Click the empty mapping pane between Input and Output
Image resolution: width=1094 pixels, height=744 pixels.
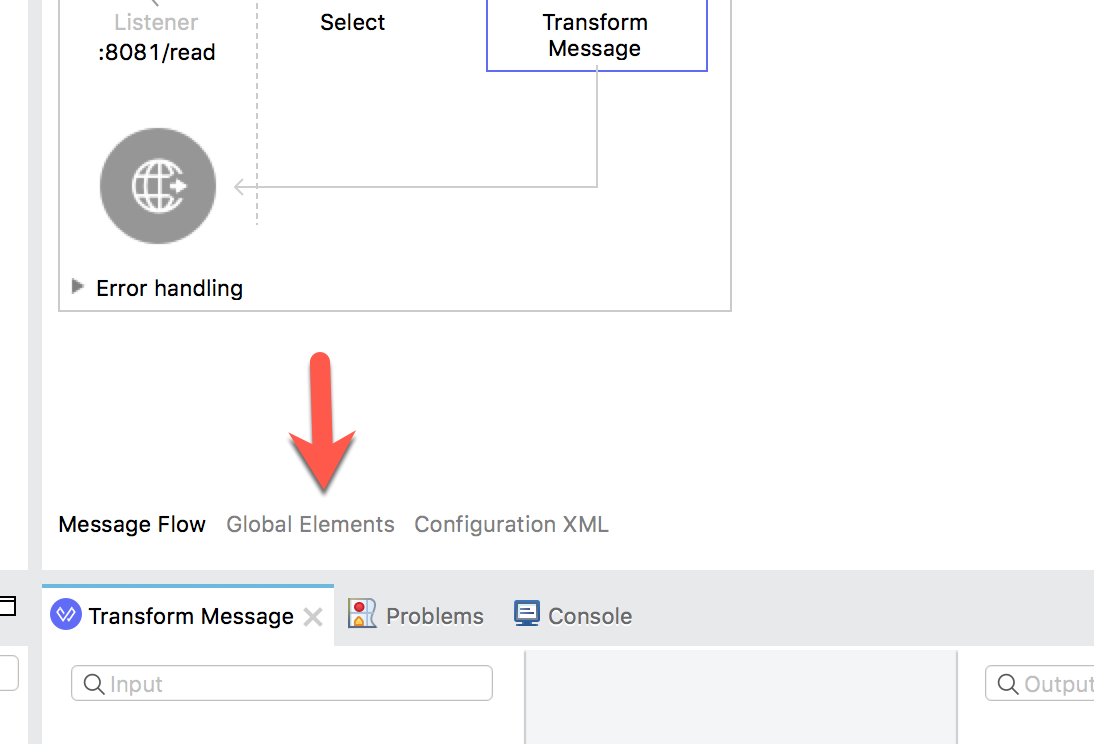click(740, 698)
